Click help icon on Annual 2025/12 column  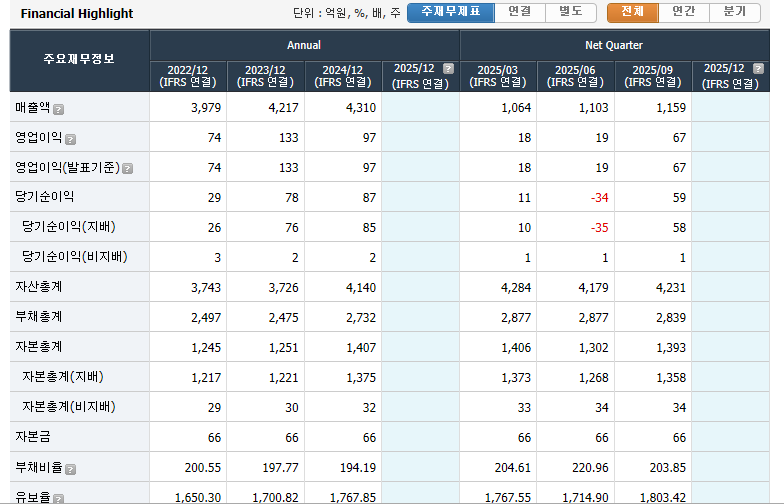(449, 69)
